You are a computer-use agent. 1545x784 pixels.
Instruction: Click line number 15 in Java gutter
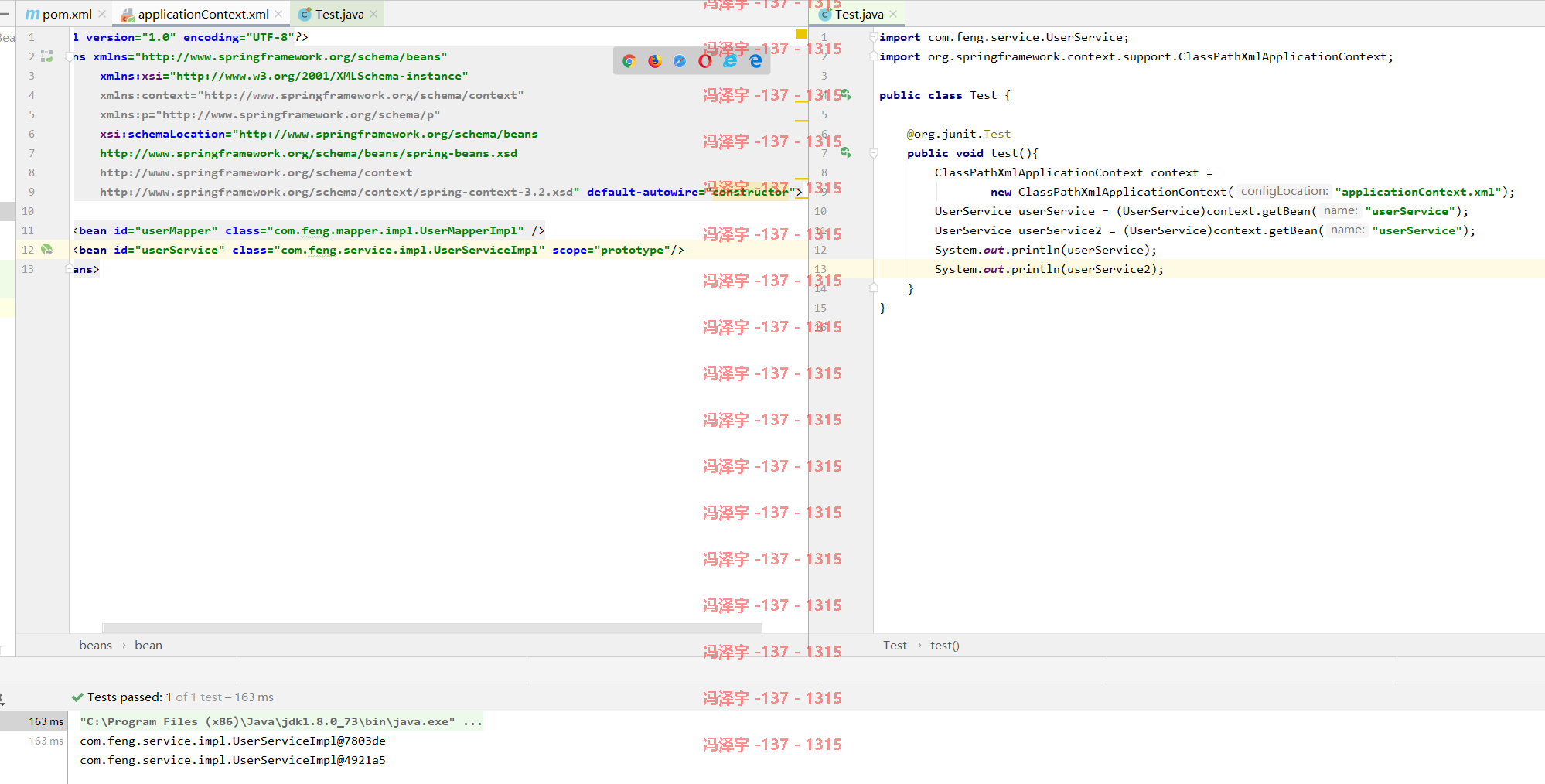820,308
